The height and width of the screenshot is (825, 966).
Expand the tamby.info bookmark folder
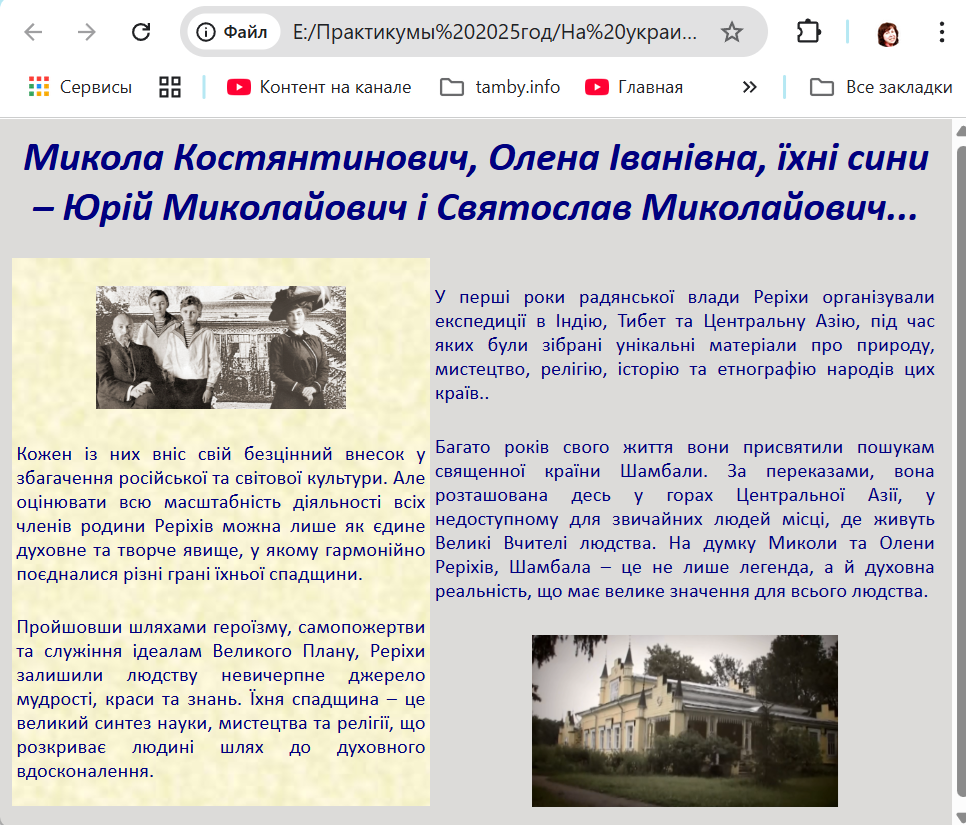(500, 87)
